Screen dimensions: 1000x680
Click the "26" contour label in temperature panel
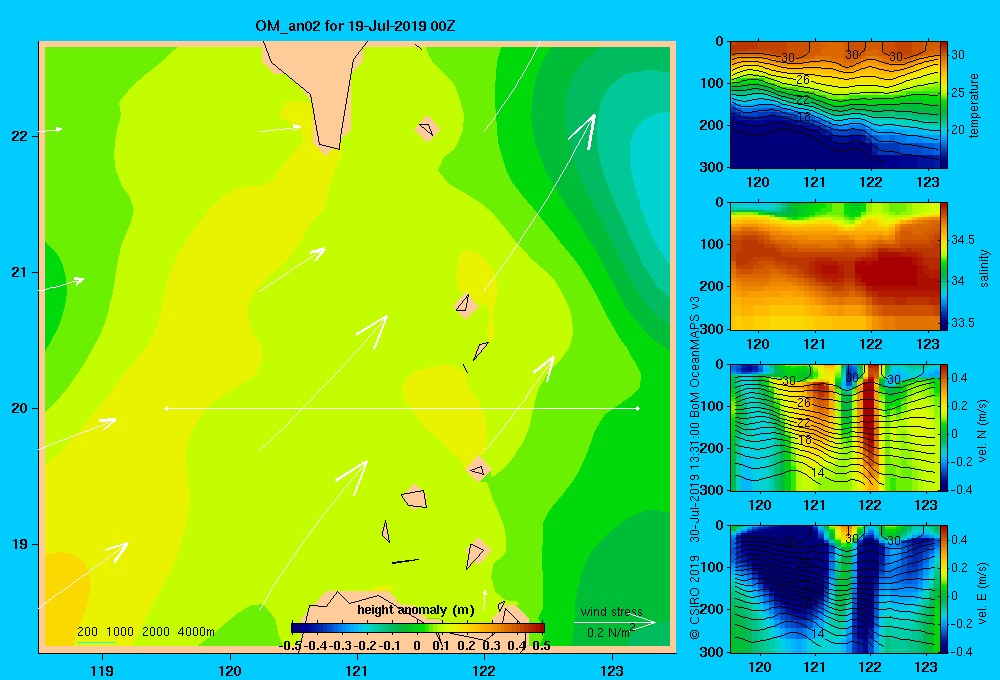803,80
